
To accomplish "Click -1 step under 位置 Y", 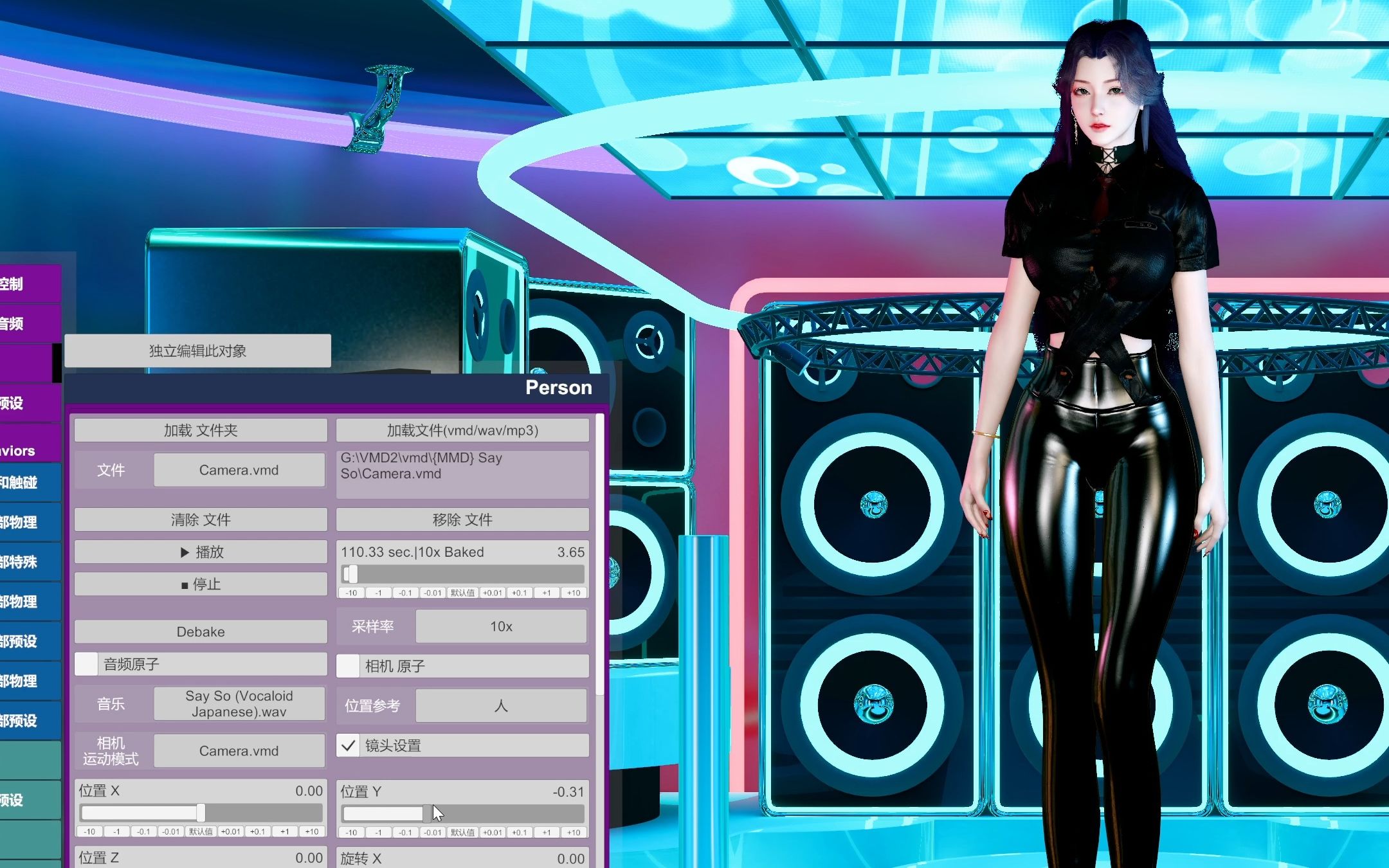I will coord(378,832).
